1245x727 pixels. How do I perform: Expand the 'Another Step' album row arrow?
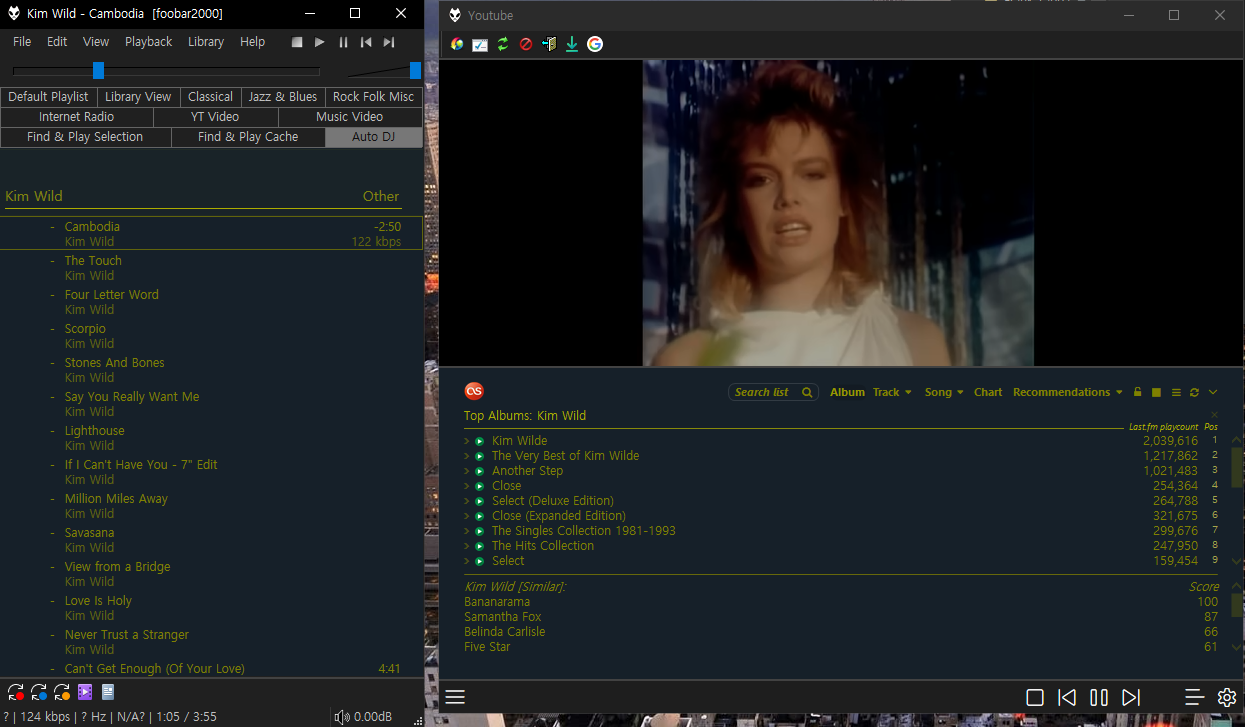click(467, 471)
